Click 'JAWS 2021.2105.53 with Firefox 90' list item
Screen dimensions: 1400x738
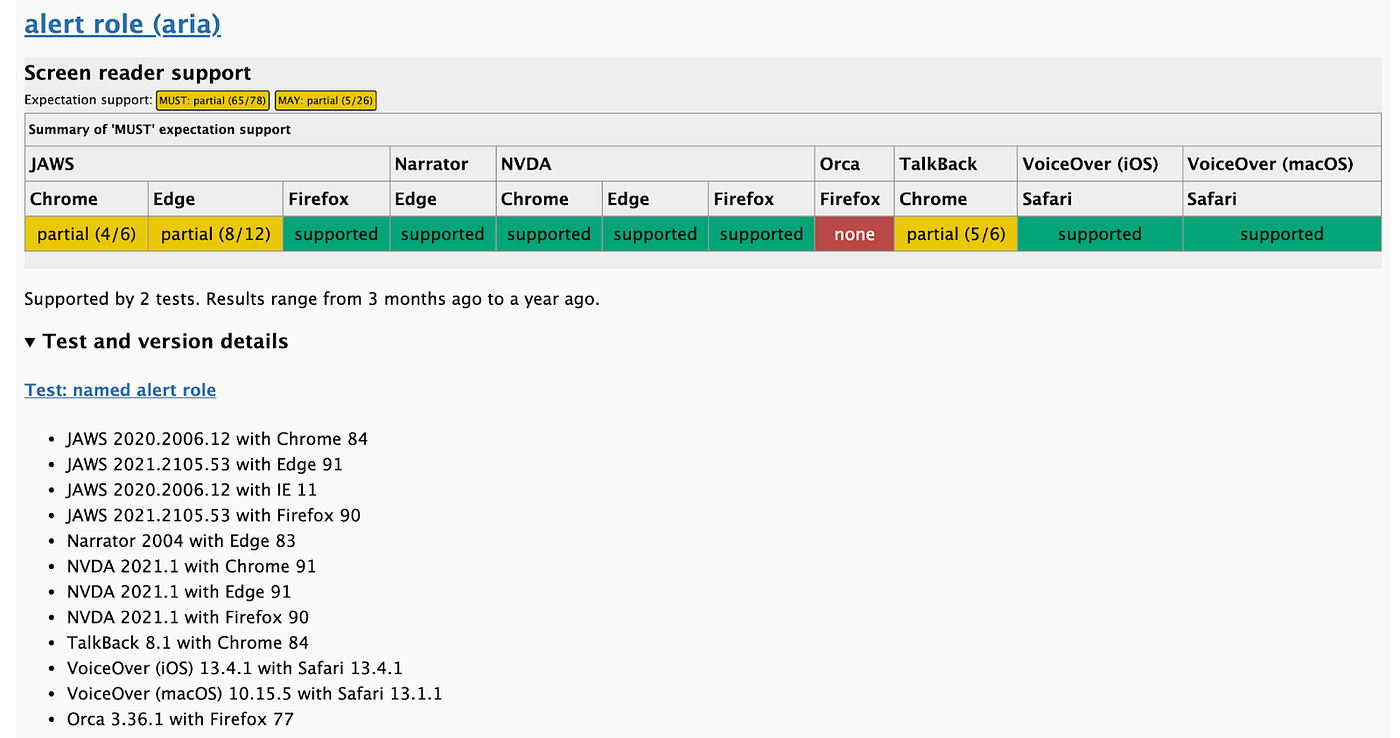click(214, 515)
